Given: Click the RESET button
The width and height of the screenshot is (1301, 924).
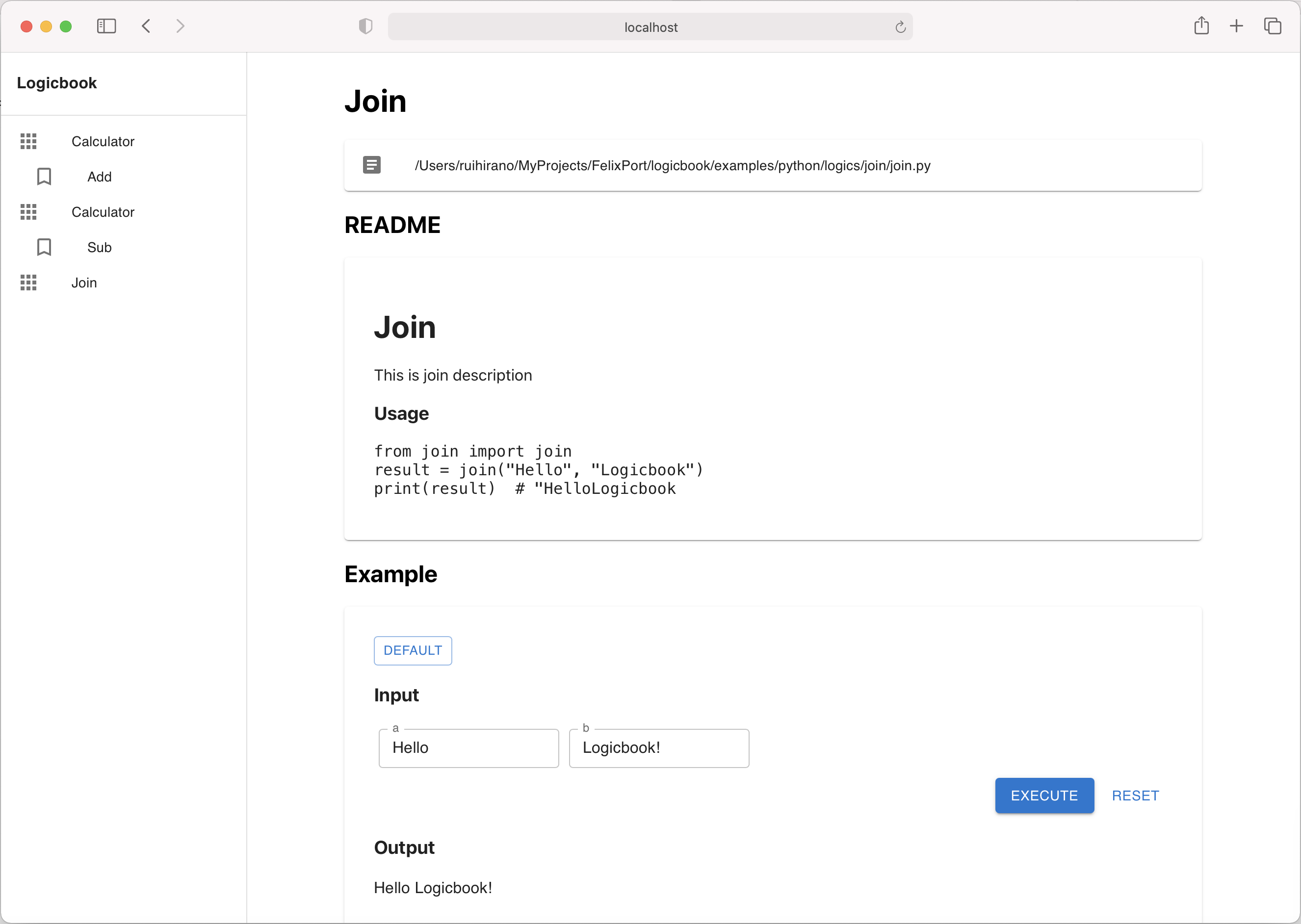Looking at the screenshot, I should click(x=1135, y=796).
